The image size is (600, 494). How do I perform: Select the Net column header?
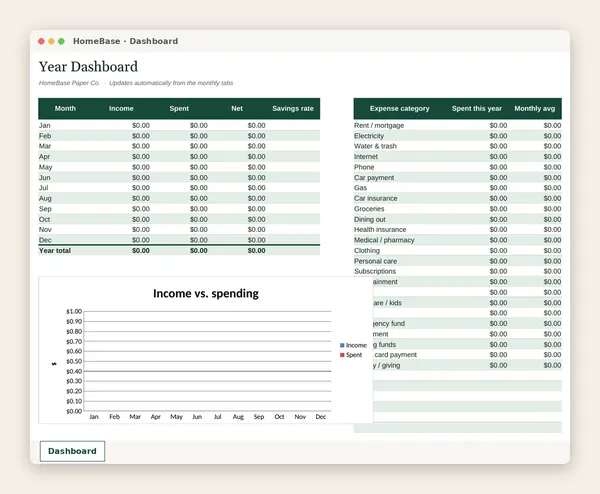click(237, 108)
